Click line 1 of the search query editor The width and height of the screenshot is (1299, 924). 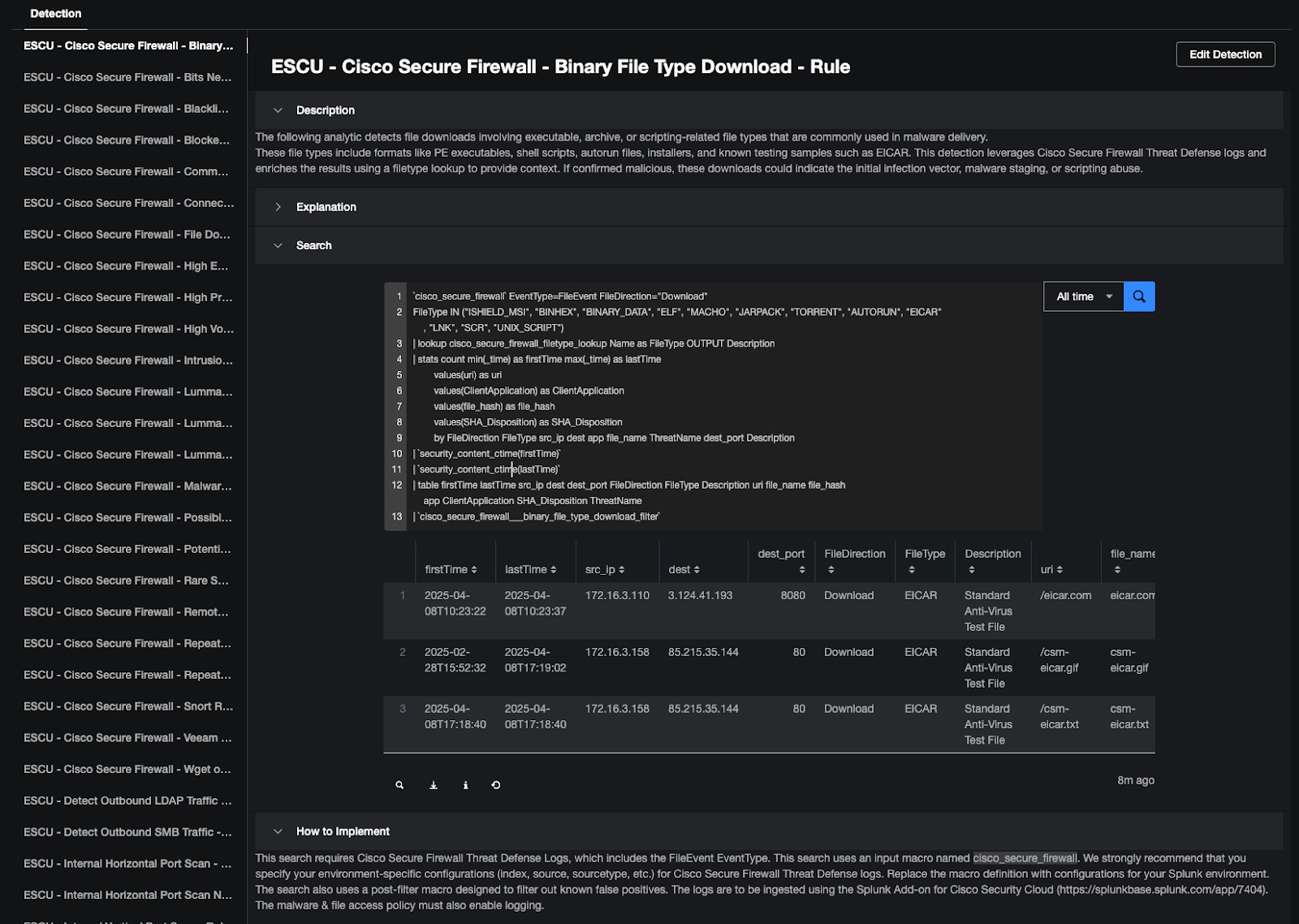(x=559, y=296)
